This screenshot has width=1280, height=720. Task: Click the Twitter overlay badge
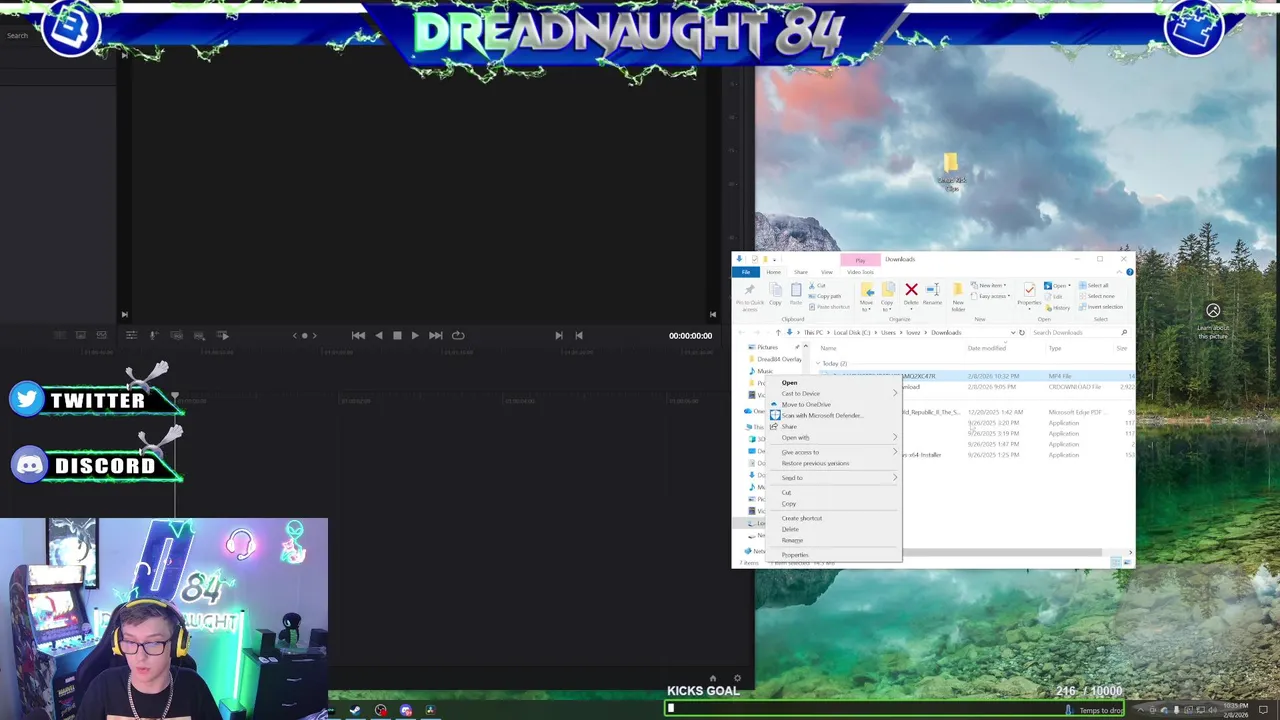click(x=95, y=400)
